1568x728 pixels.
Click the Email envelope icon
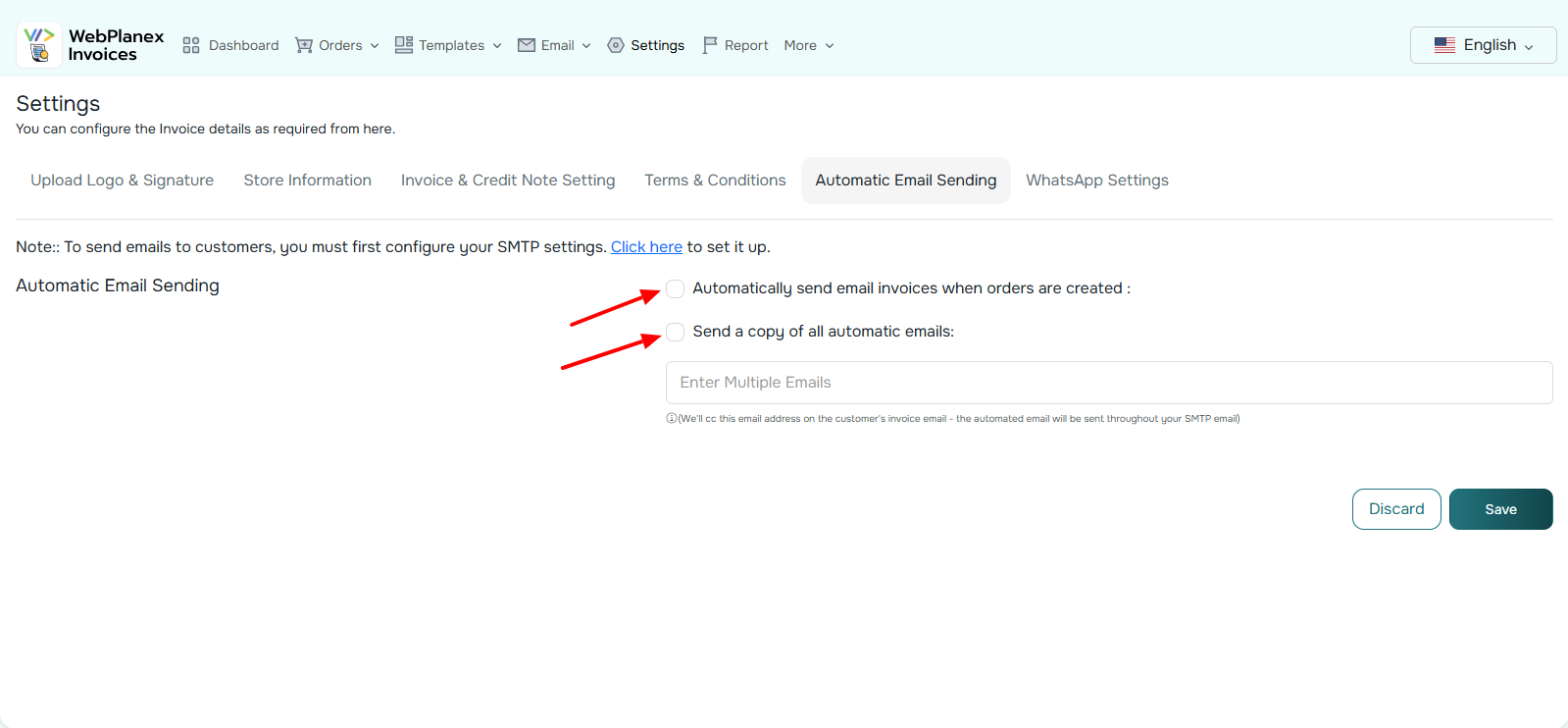tap(527, 45)
